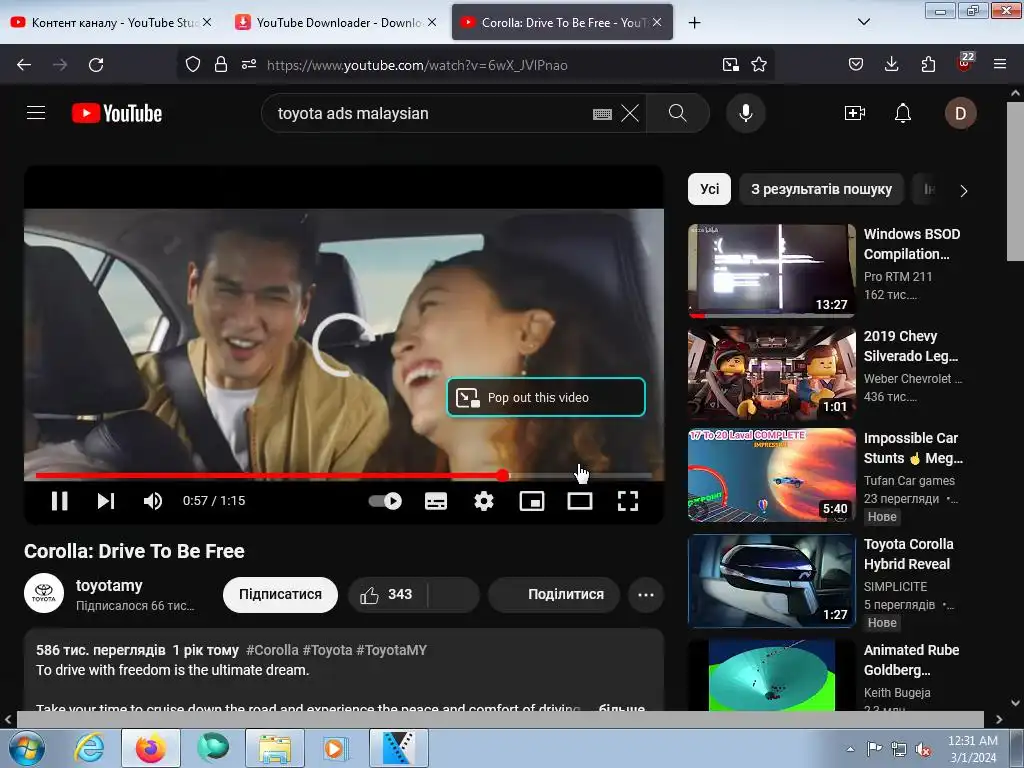Switch to miniplayer mode
The width and height of the screenshot is (1024, 768).
(x=532, y=501)
